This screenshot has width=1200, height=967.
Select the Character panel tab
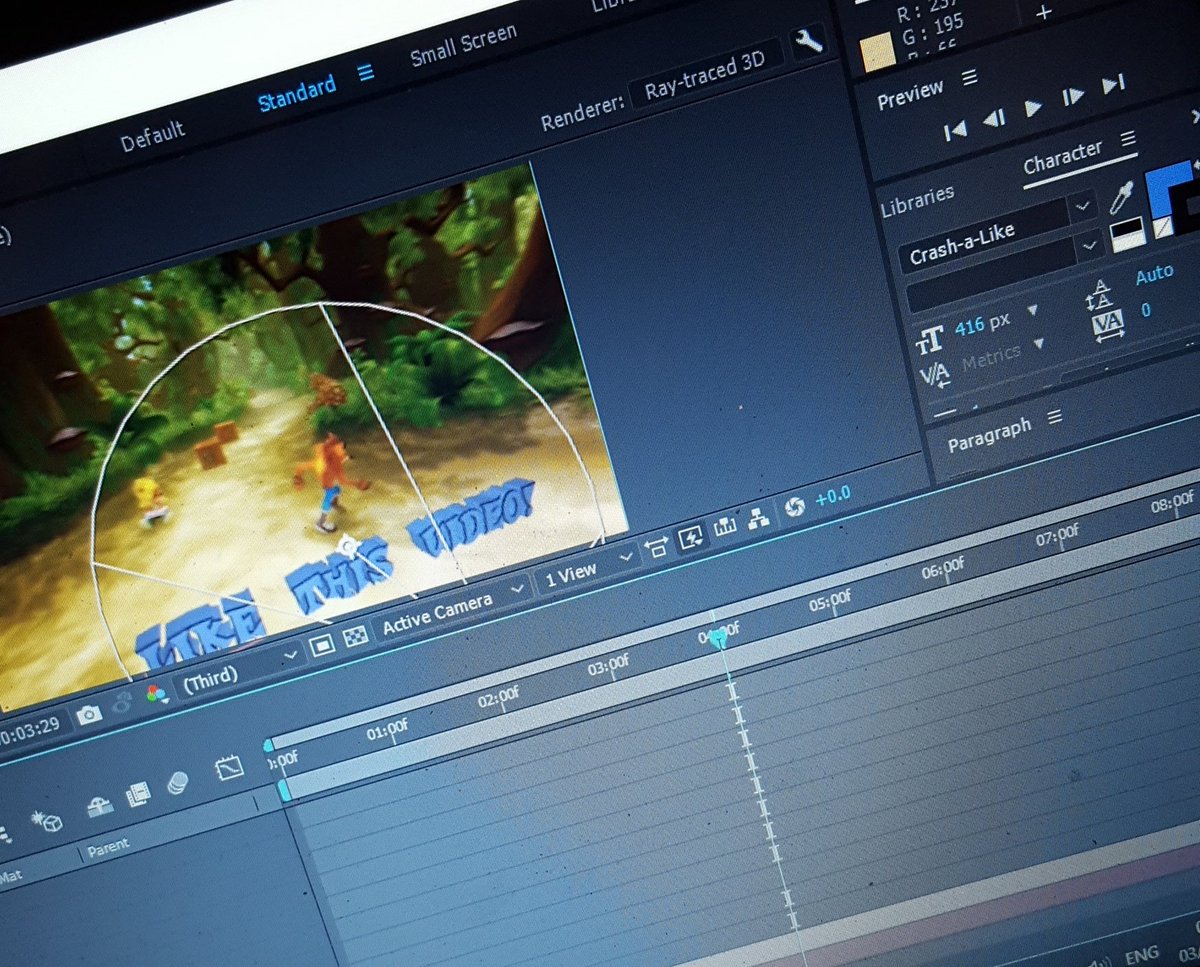(1062, 156)
